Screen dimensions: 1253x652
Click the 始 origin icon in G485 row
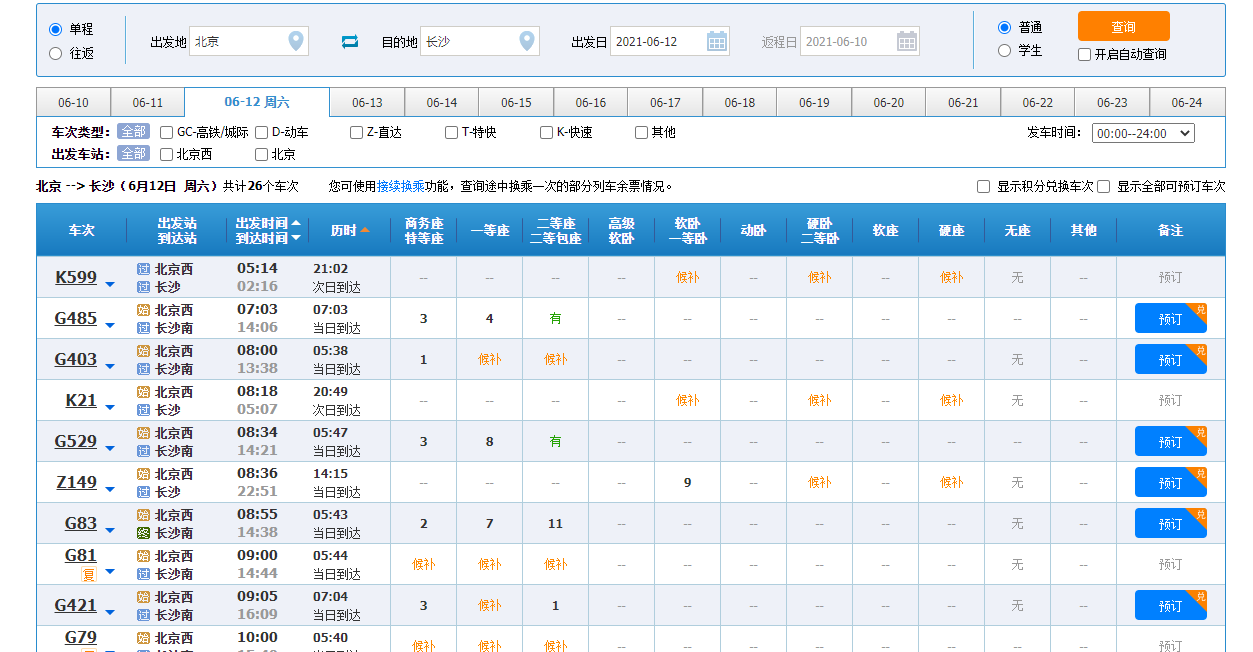coord(143,310)
